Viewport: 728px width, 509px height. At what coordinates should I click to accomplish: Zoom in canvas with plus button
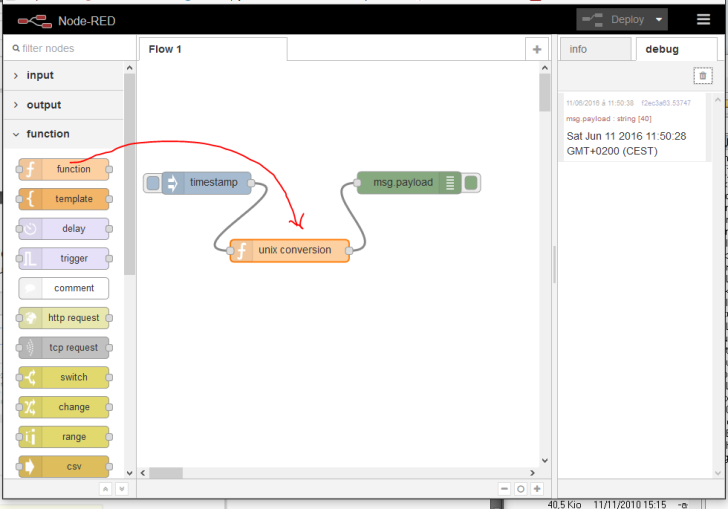(x=537, y=489)
